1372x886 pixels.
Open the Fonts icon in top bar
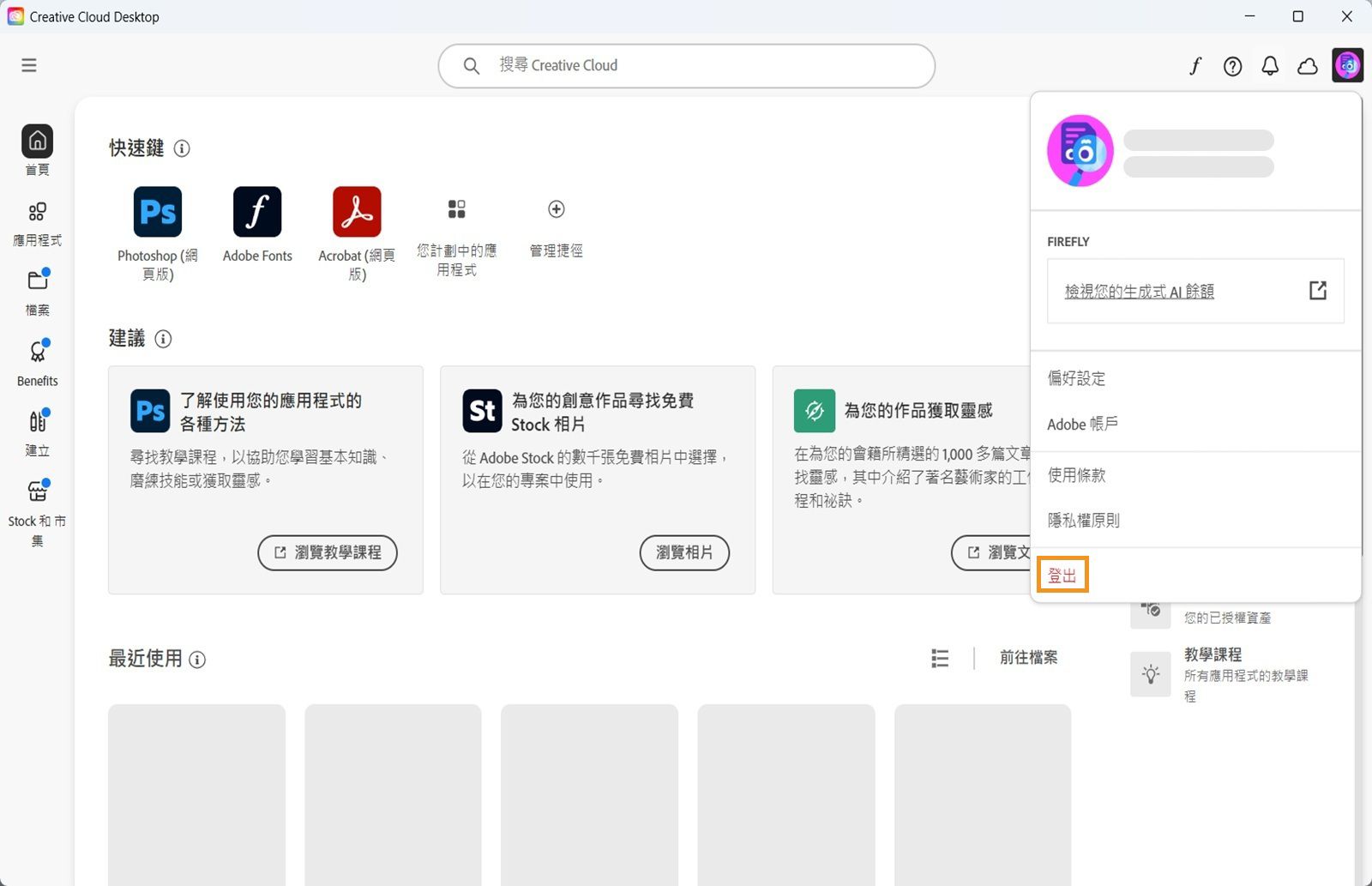coord(1195,66)
